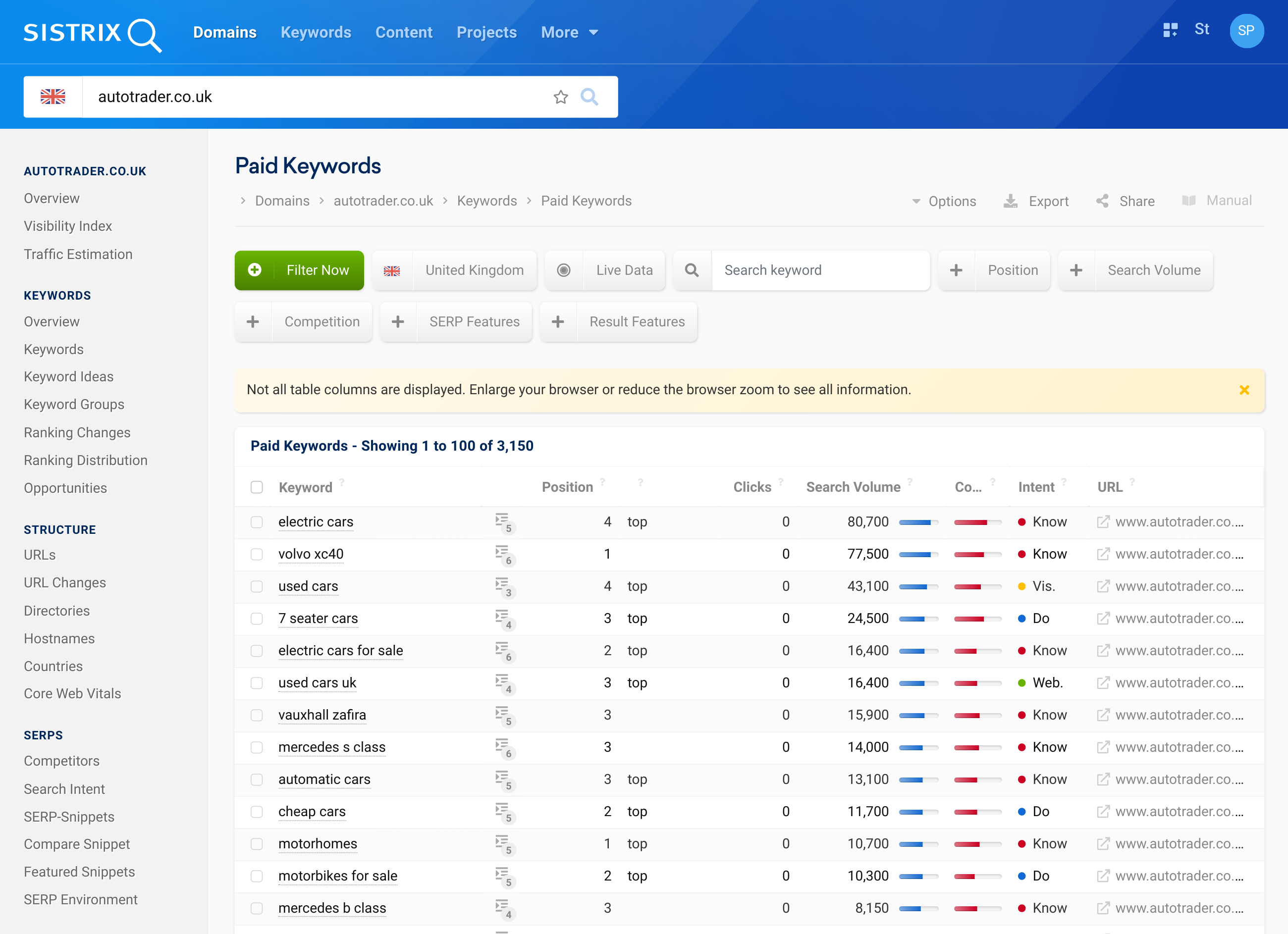Open the apps grid icon in header

click(x=1170, y=30)
